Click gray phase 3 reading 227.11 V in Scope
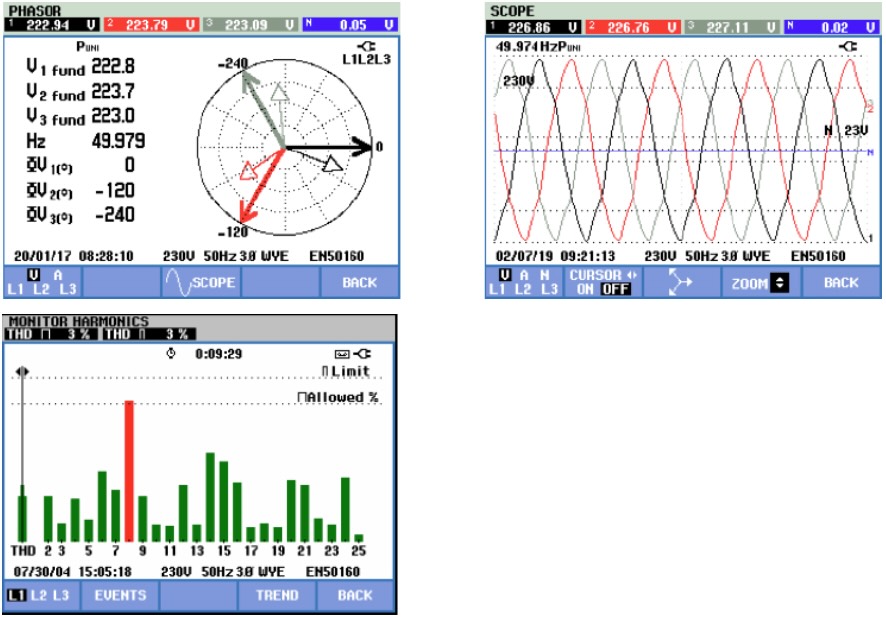The width and height of the screenshot is (886, 618). (x=732, y=27)
